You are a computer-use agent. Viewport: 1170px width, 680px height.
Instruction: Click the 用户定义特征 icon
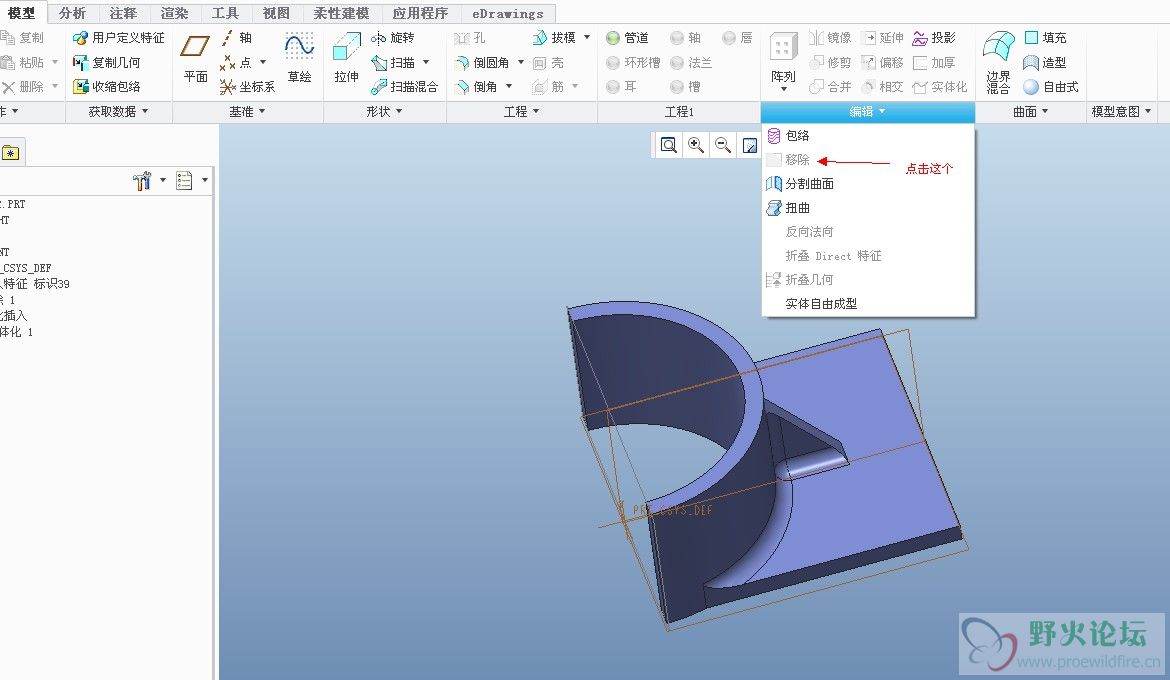(80, 37)
